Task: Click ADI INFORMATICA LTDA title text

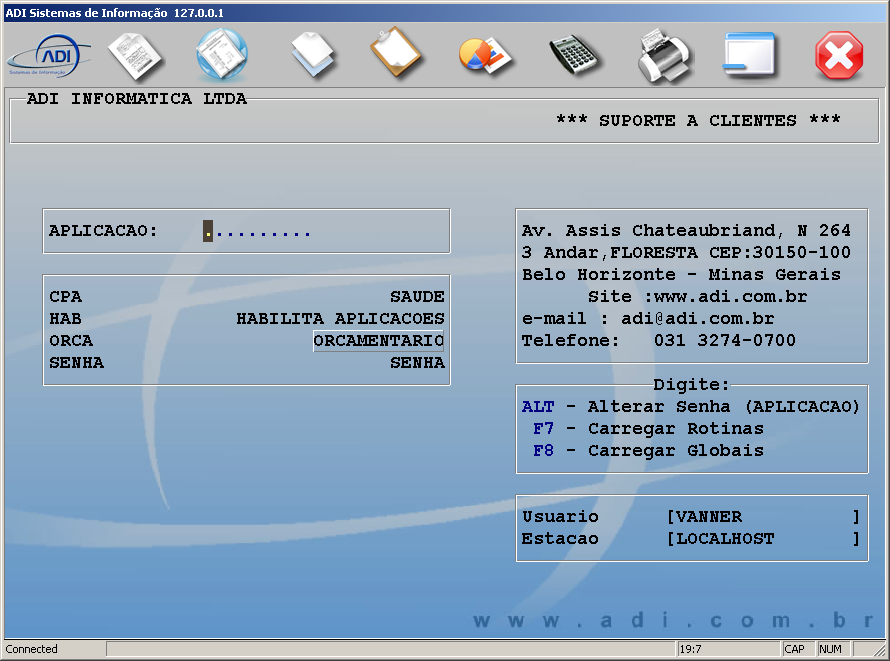Action: click(x=137, y=99)
